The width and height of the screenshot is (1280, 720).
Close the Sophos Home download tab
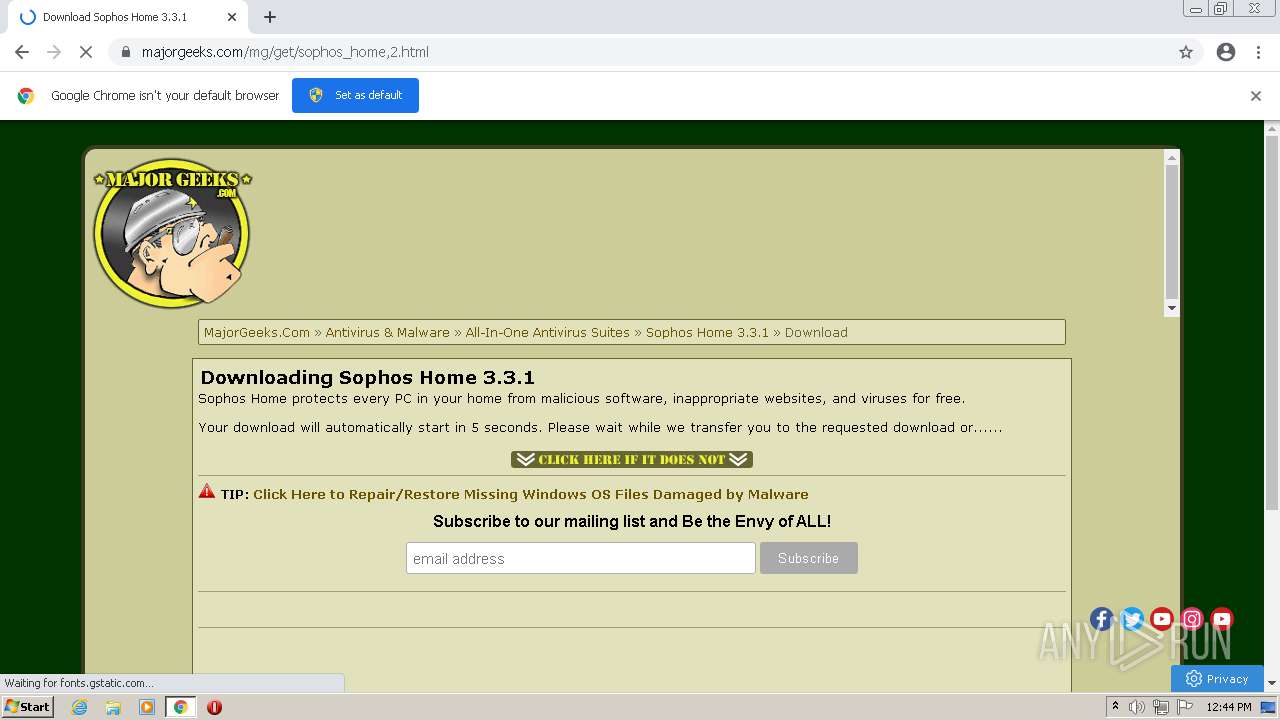tap(232, 17)
